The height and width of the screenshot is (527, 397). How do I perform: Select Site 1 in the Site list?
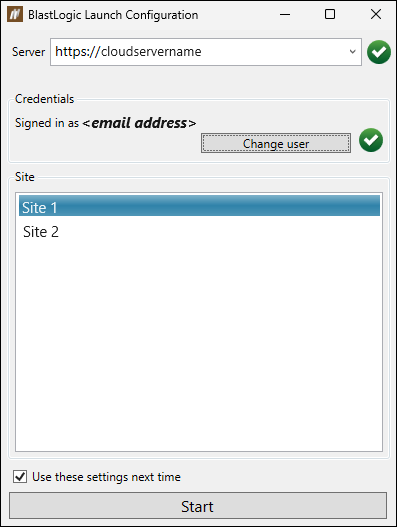(199, 206)
